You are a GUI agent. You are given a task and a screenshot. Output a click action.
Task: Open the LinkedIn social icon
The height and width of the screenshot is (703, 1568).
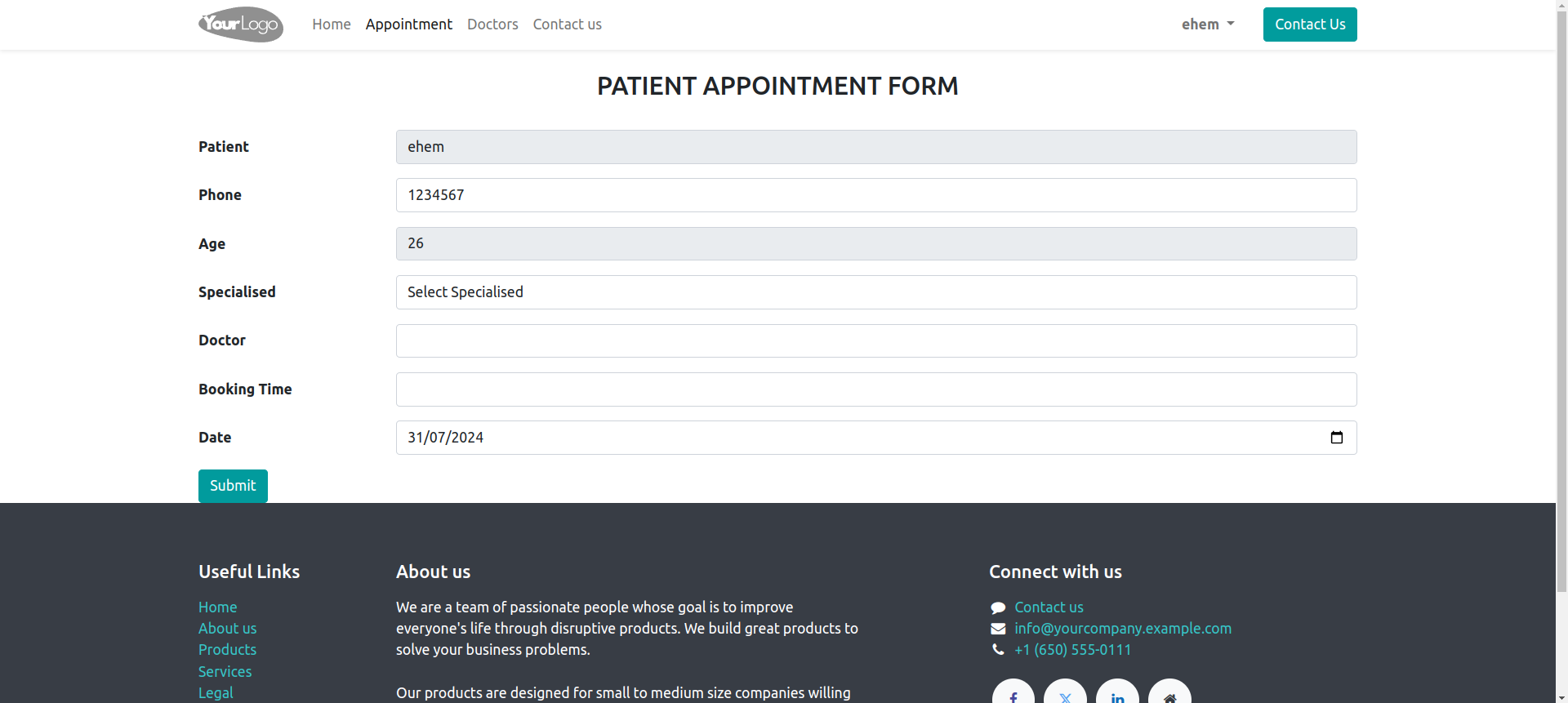click(1117, 694)
